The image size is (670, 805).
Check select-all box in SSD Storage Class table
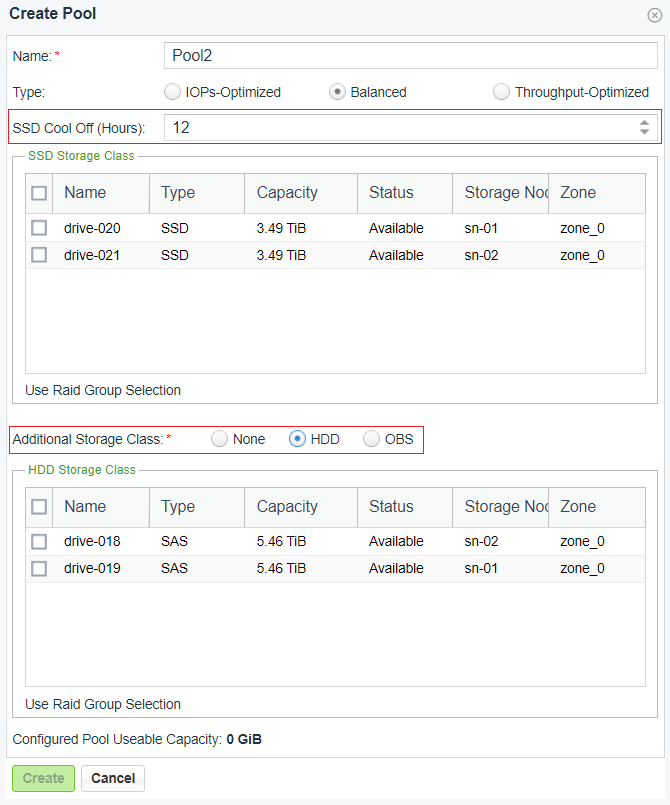click(x=39, y=193)
